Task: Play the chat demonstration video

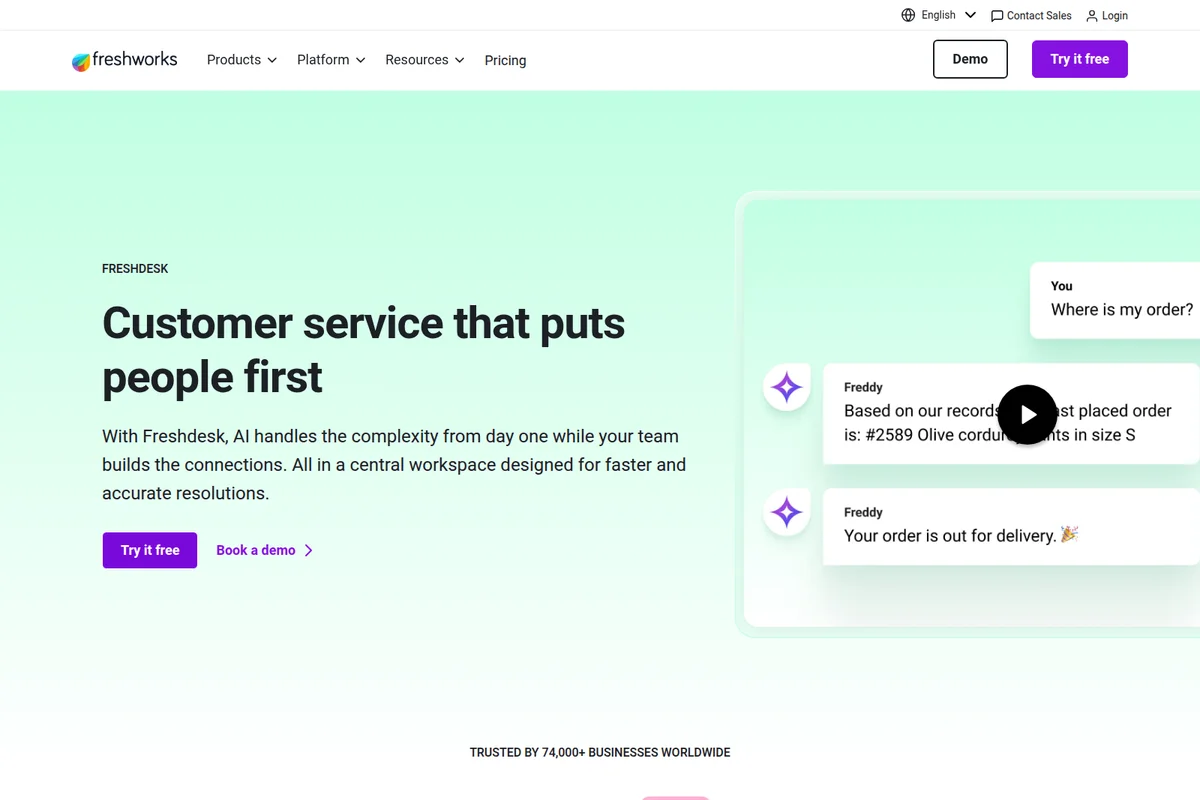Action: pos(1027,414)
